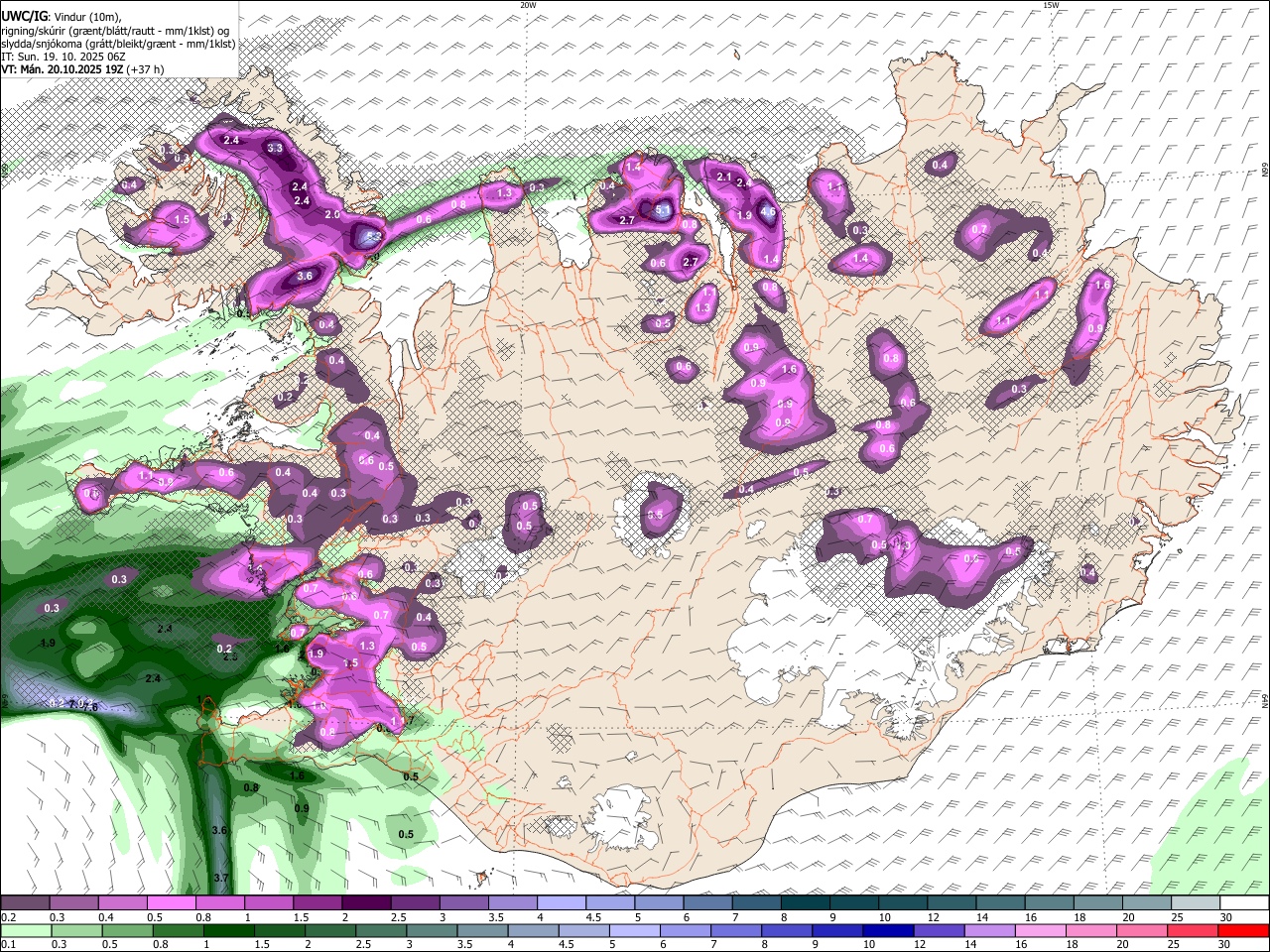The width and height of the screenshot is (1270, 952).
Task: Click the darkest green swatch in rain legend
Action: (x=228, y=930)
